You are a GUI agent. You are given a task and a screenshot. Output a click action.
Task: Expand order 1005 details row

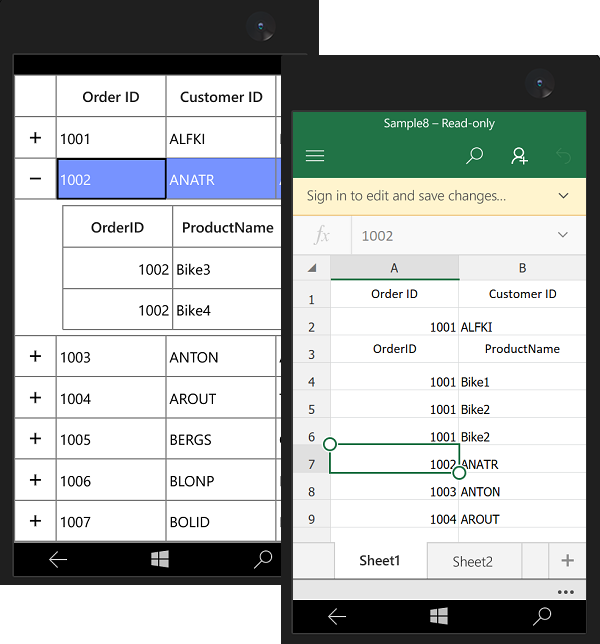click(35, 439)
